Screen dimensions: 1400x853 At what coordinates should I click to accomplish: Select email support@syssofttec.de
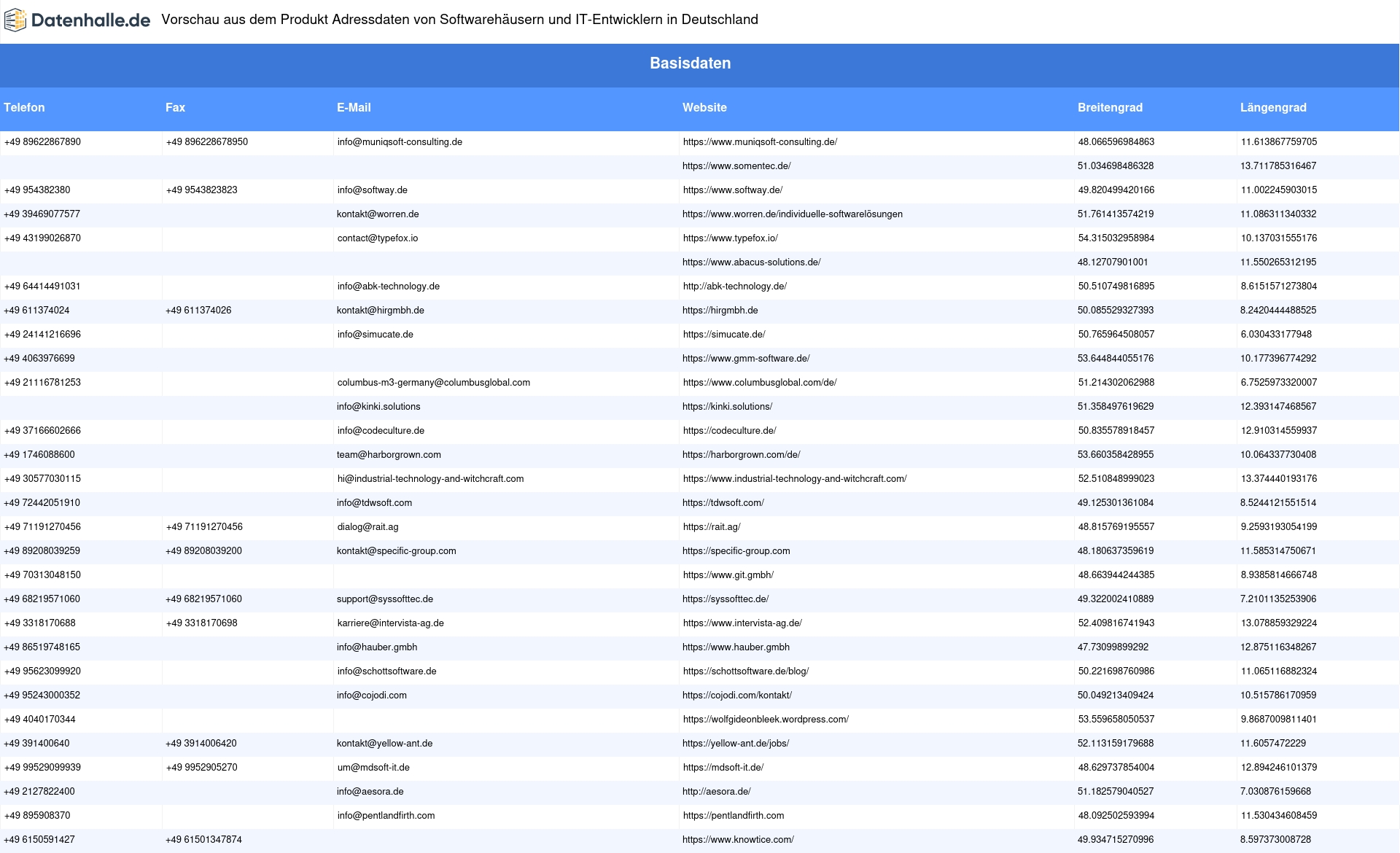385,599
